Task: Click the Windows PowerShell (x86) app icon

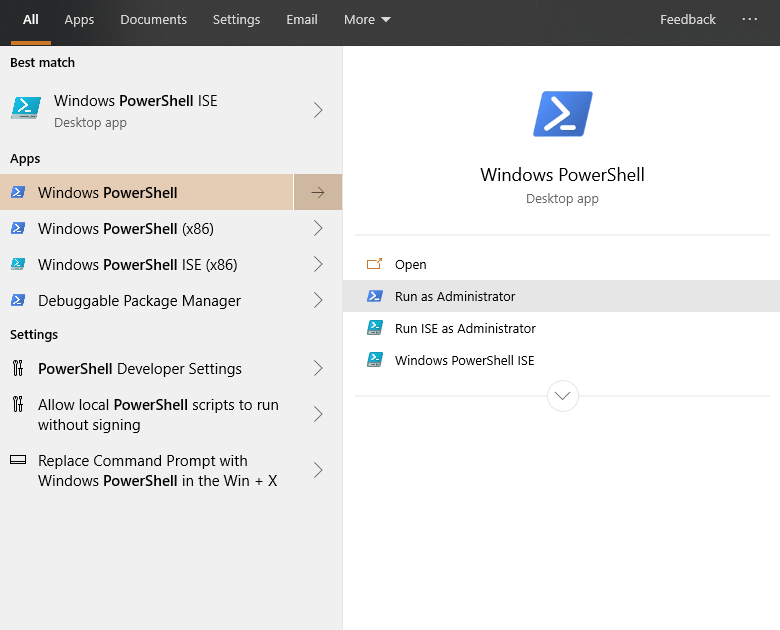Action: [x=17, y=228]
